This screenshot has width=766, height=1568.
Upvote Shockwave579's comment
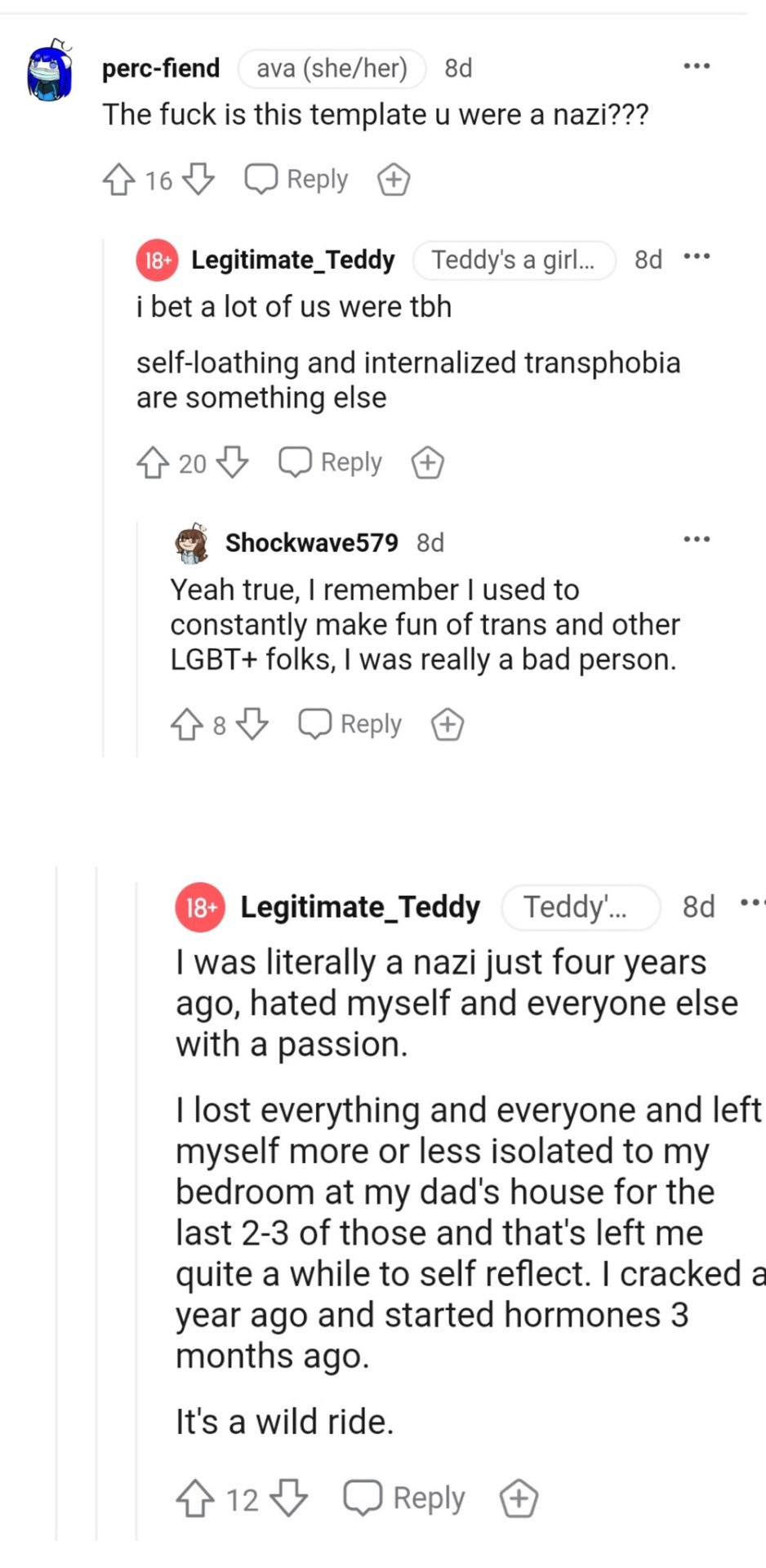pos(186,724)
